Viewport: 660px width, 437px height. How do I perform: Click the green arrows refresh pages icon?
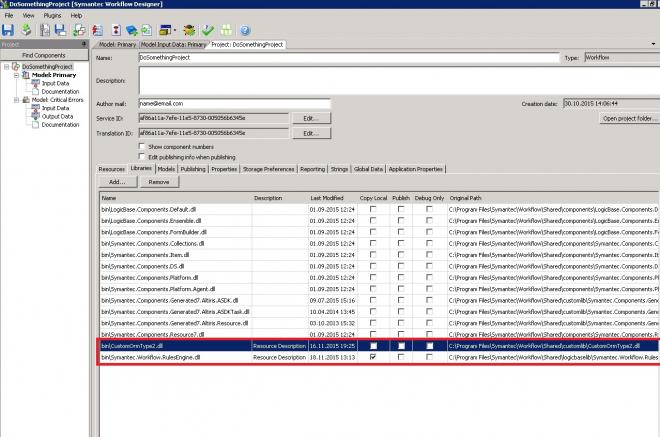click(79, 30)
